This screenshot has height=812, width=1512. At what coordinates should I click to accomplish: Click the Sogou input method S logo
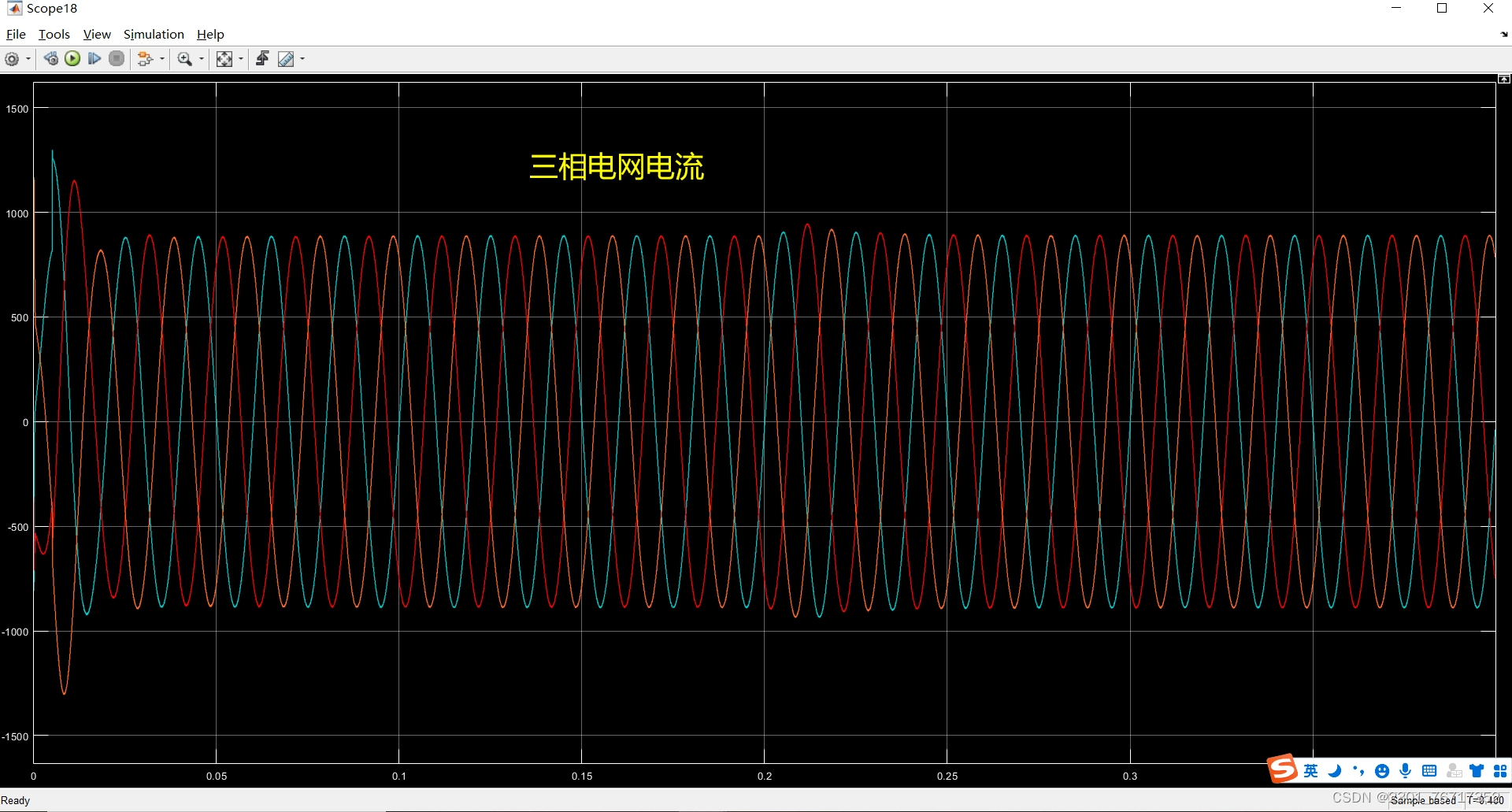pos(1282,769)
